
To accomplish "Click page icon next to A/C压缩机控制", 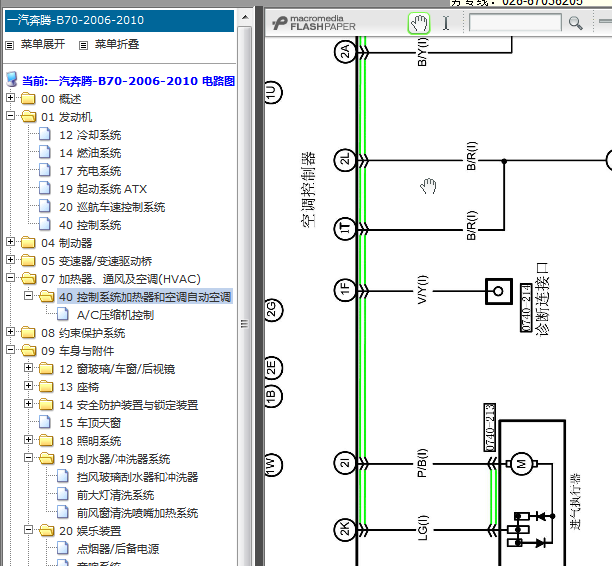I will [x=63, y=314].
